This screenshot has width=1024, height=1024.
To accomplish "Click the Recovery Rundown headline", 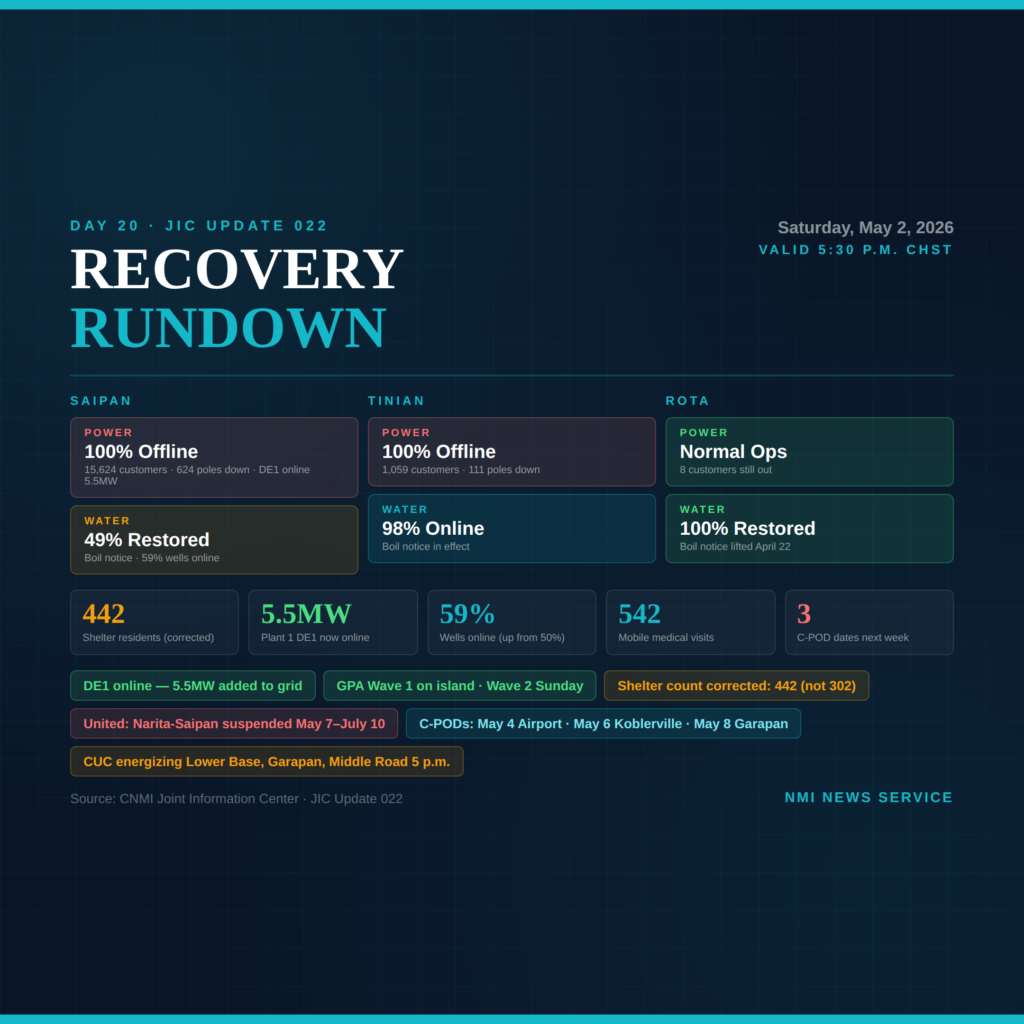I will pos(236,298).
